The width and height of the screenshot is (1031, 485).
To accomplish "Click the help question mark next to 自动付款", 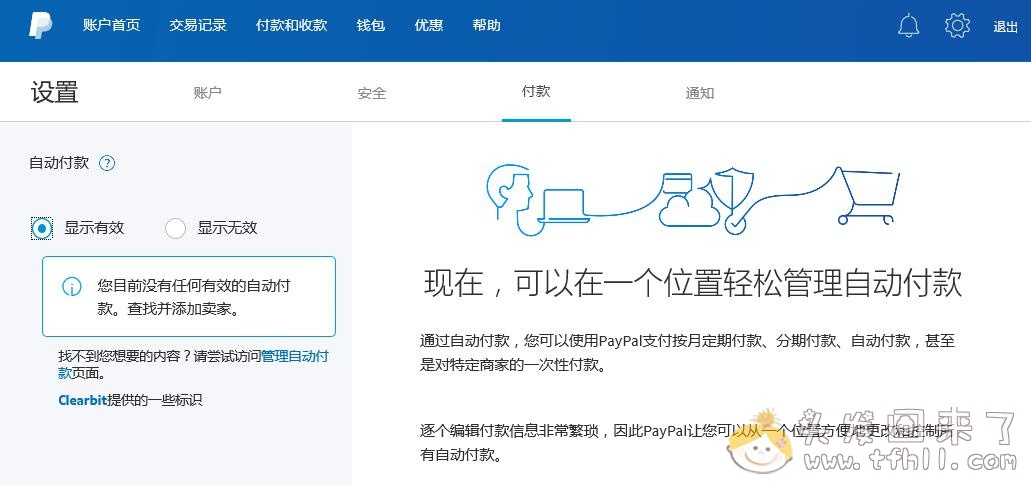I will point(107,164).
